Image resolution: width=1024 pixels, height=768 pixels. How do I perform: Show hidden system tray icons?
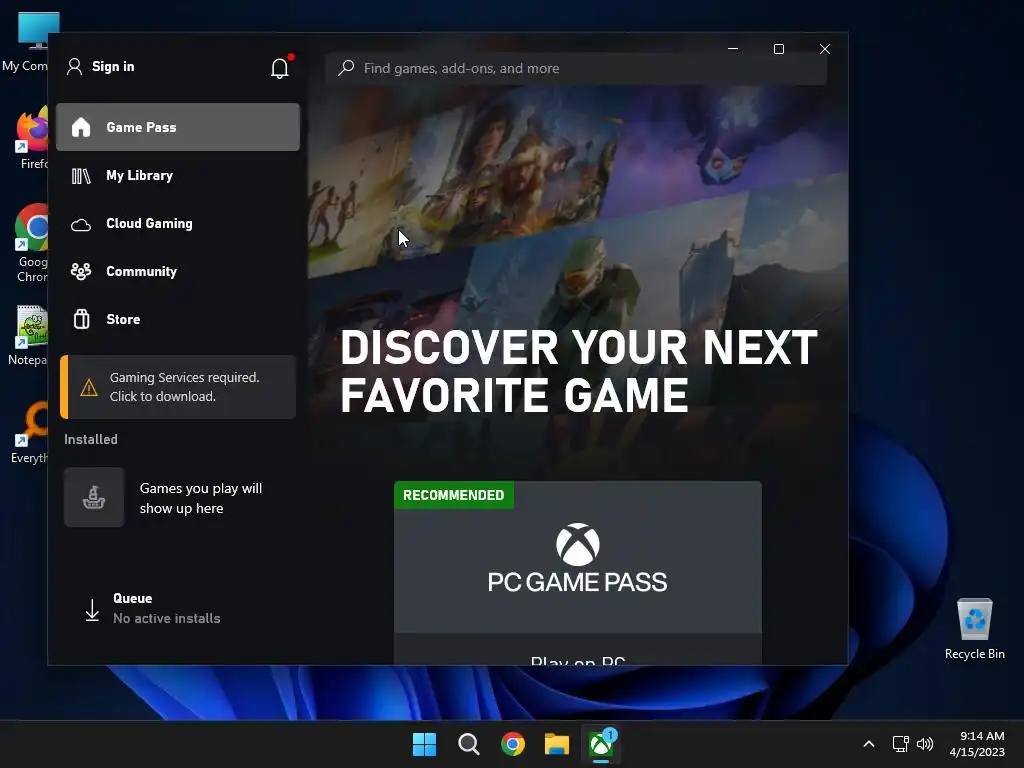tap(869, 744)
